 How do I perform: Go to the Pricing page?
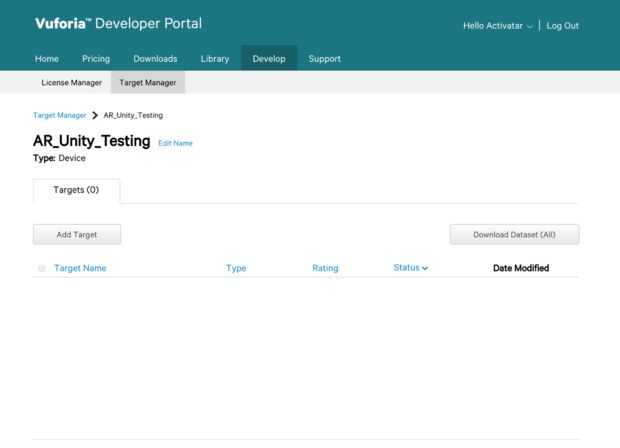coord(96,59)
